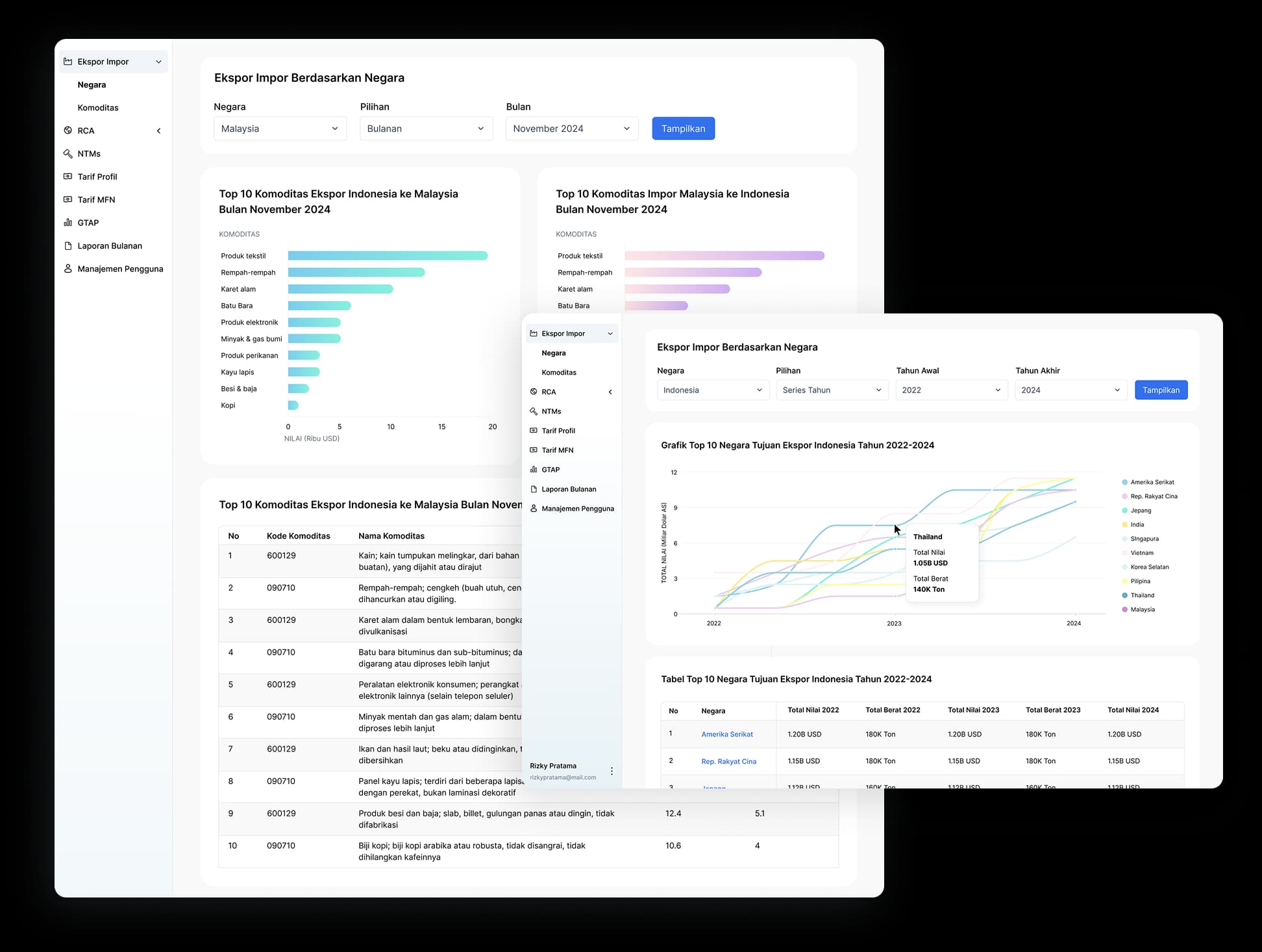The height and width of the screenshot is (952, 1262).
Task: Open the Bulan dropdown showing November 2024
Action: tap(571, 128)
